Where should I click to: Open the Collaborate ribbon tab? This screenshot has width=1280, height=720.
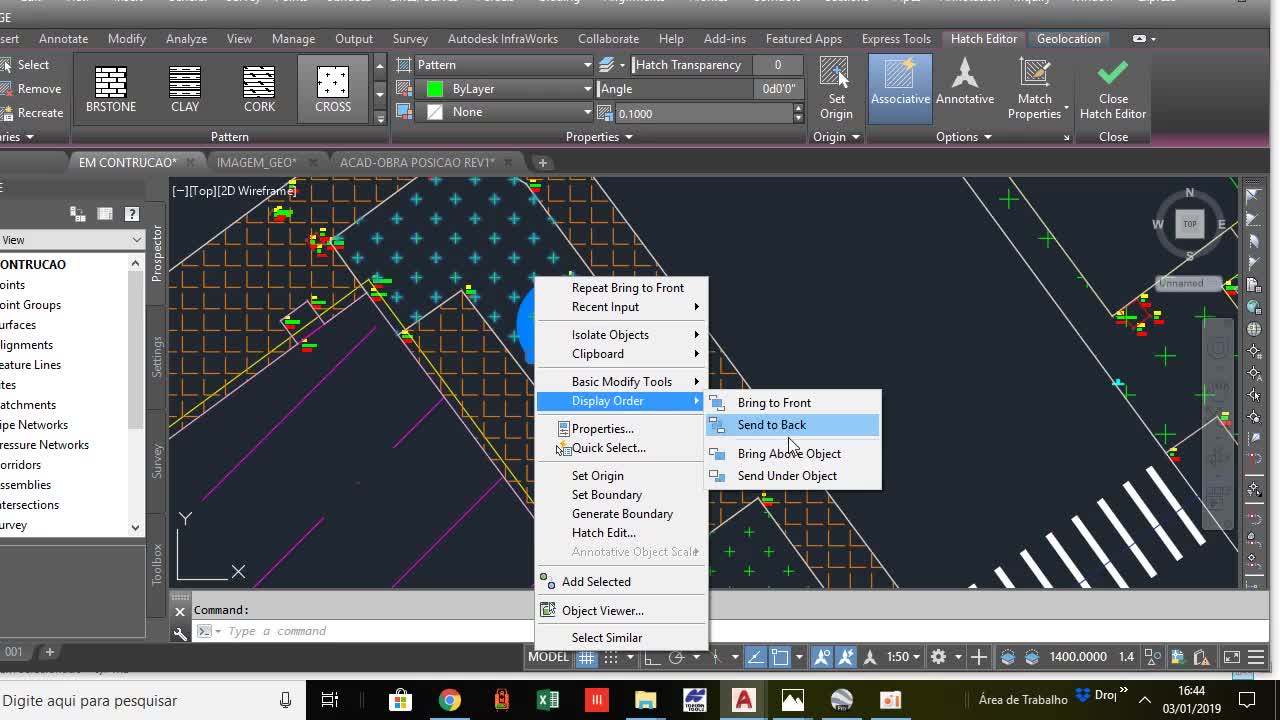click(608, 39)
